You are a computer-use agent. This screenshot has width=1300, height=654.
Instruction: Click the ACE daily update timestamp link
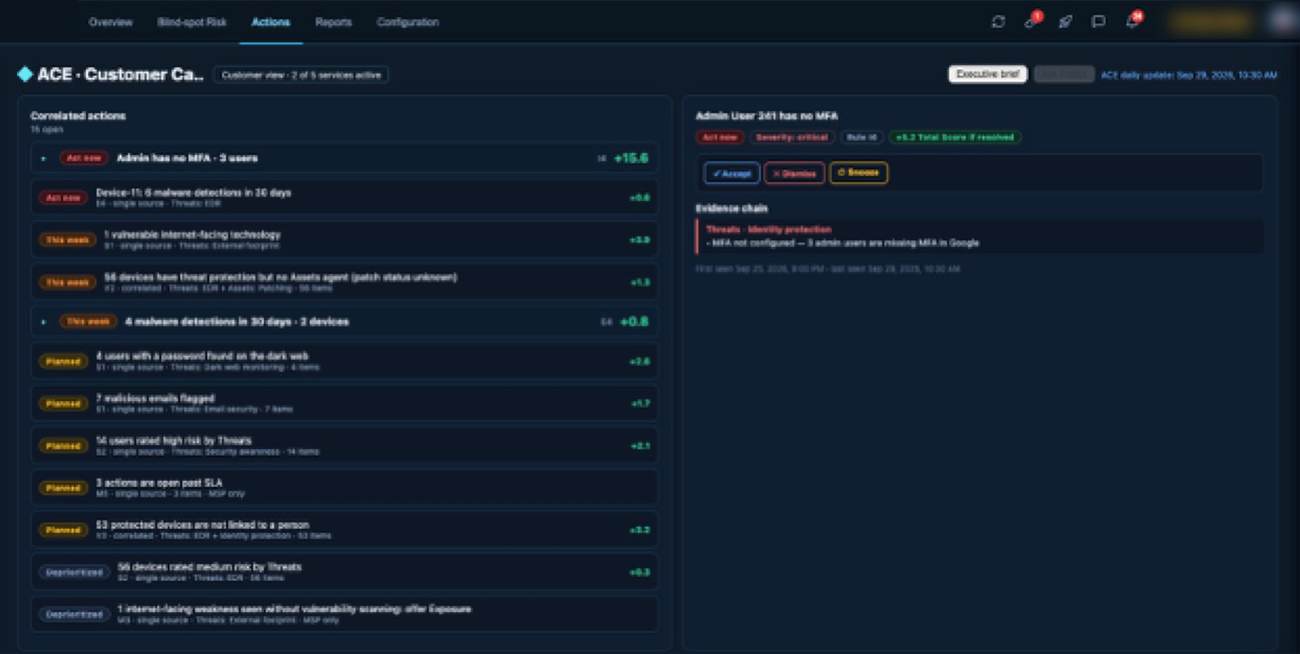tap(1188, 75)
